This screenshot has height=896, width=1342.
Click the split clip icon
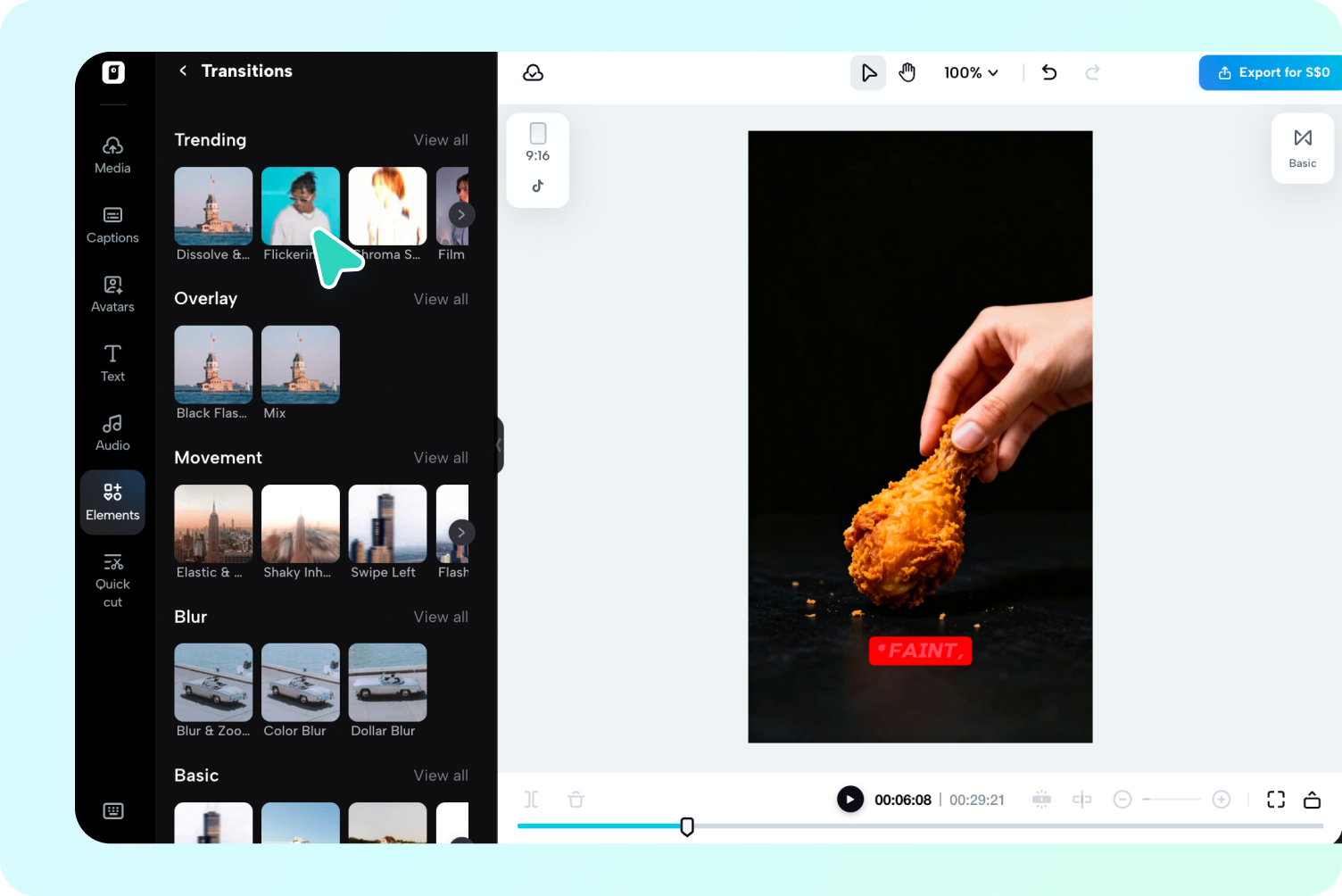[532, 800]
